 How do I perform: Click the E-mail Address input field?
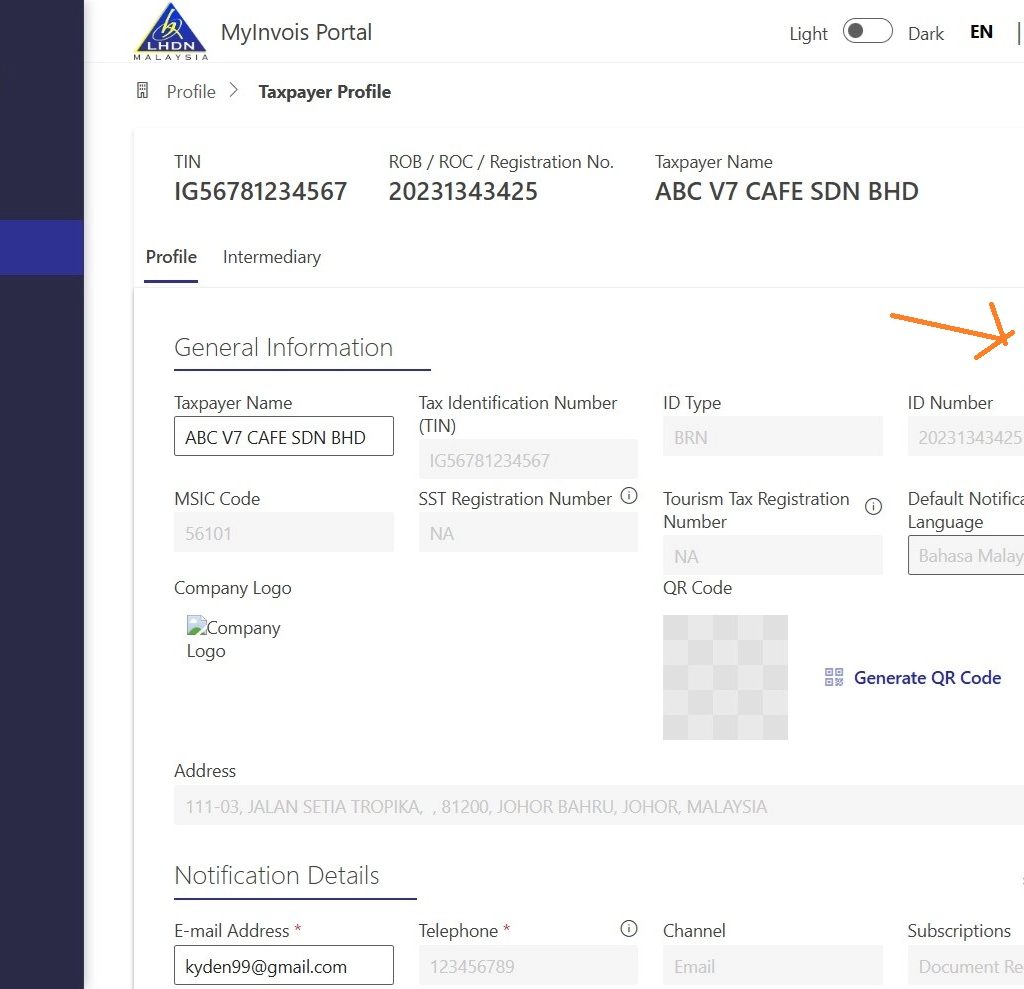283,967
